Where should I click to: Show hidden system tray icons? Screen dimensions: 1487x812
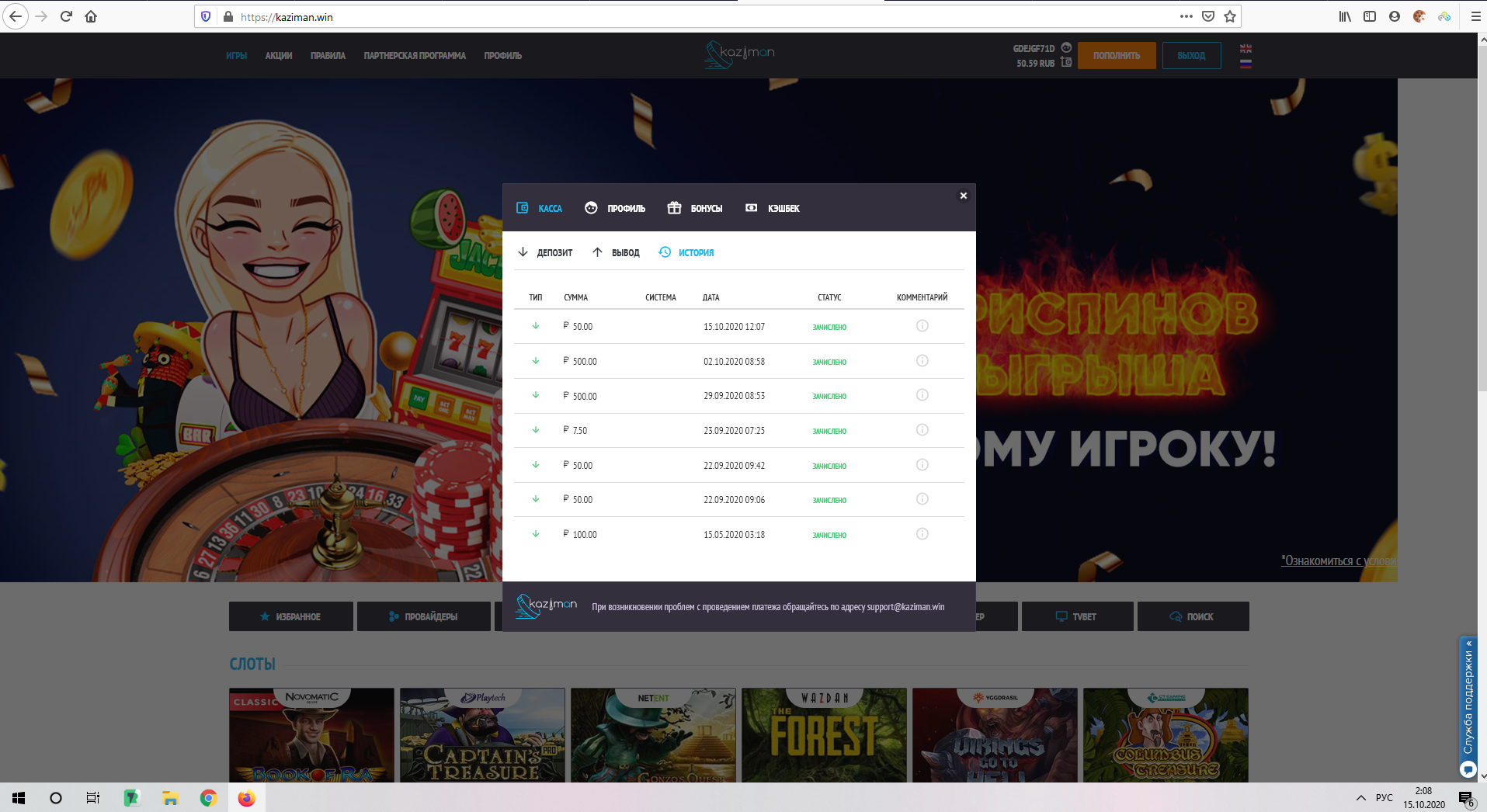click(1360, 797)
